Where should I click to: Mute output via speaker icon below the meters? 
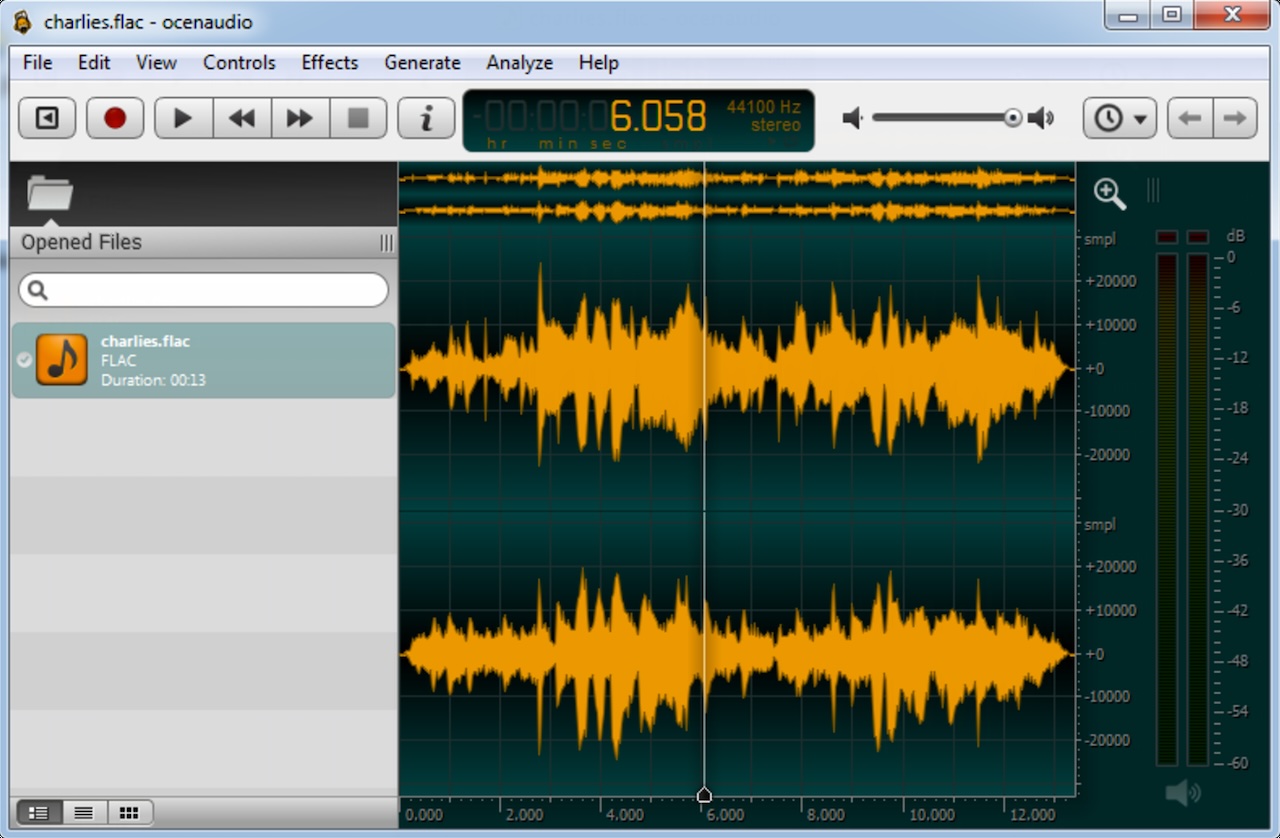tap(1182, 791)
